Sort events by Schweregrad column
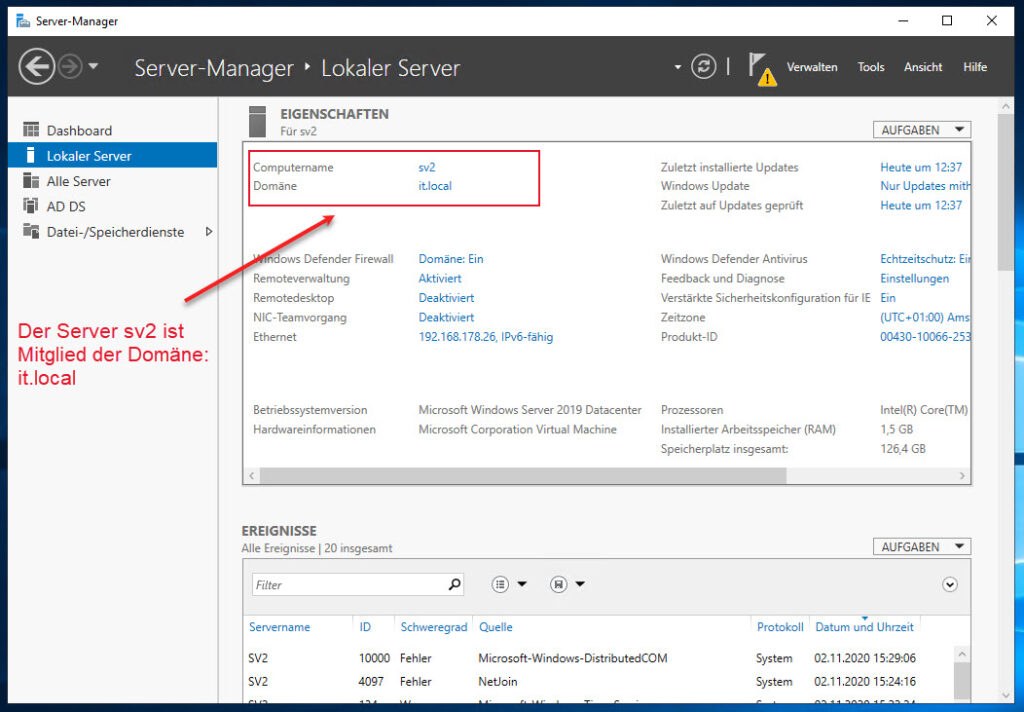This screenshot has width=1024, height=712. 434,627
